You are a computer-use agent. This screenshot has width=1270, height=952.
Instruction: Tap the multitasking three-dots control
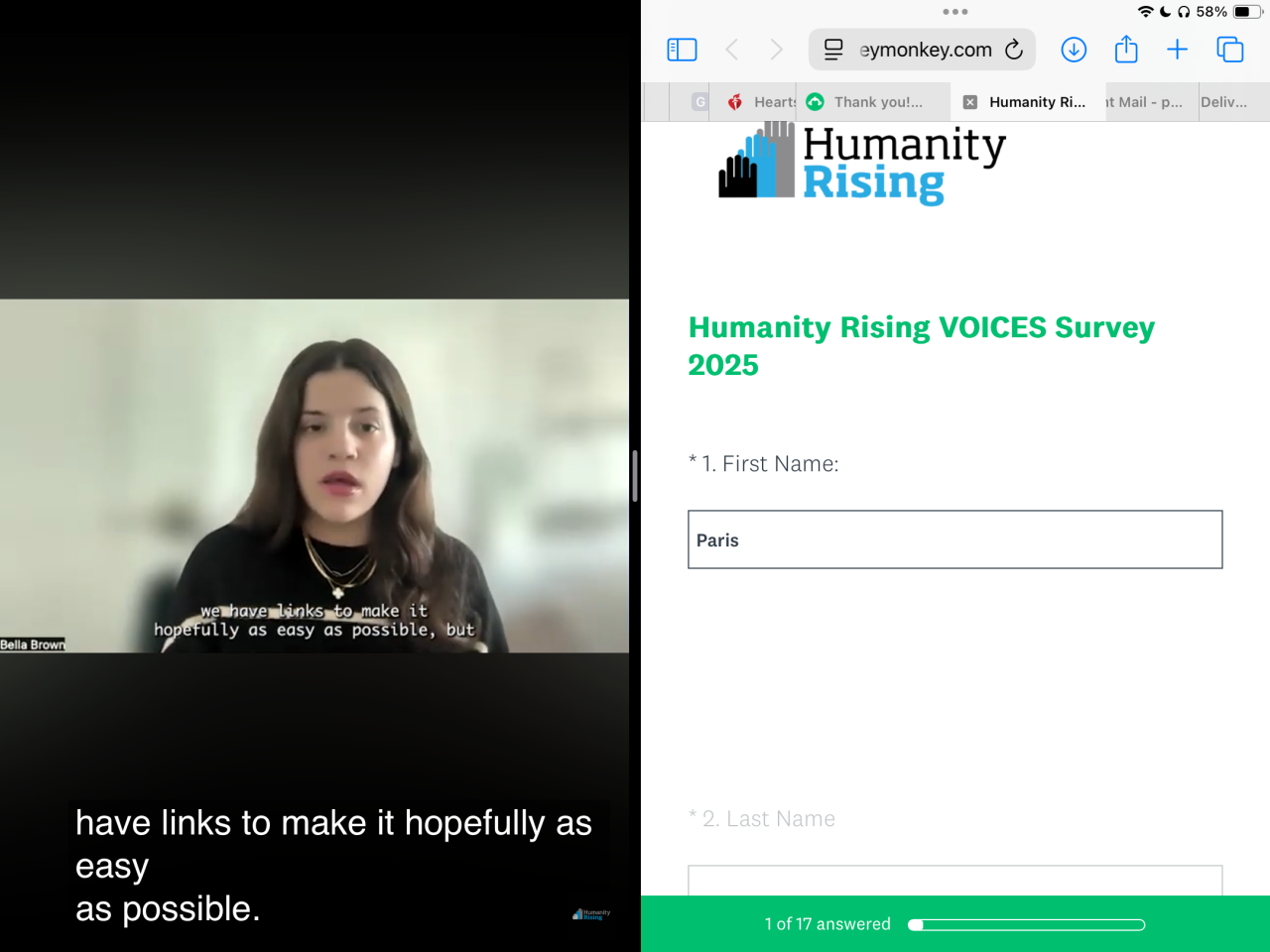[x=955, y=12]
